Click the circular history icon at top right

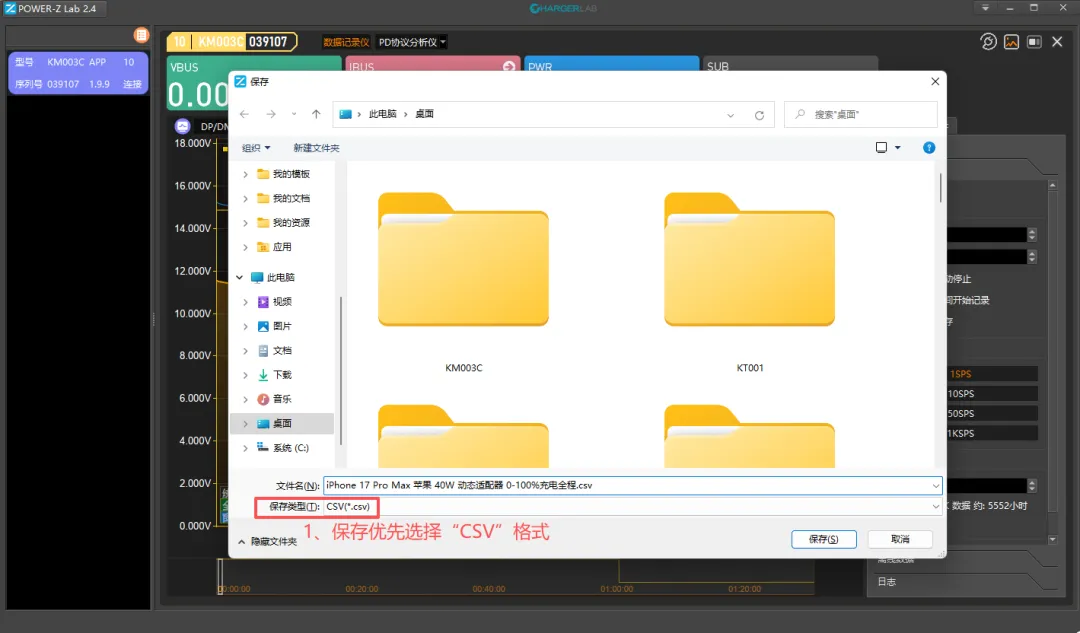click(x=988, y=42)
